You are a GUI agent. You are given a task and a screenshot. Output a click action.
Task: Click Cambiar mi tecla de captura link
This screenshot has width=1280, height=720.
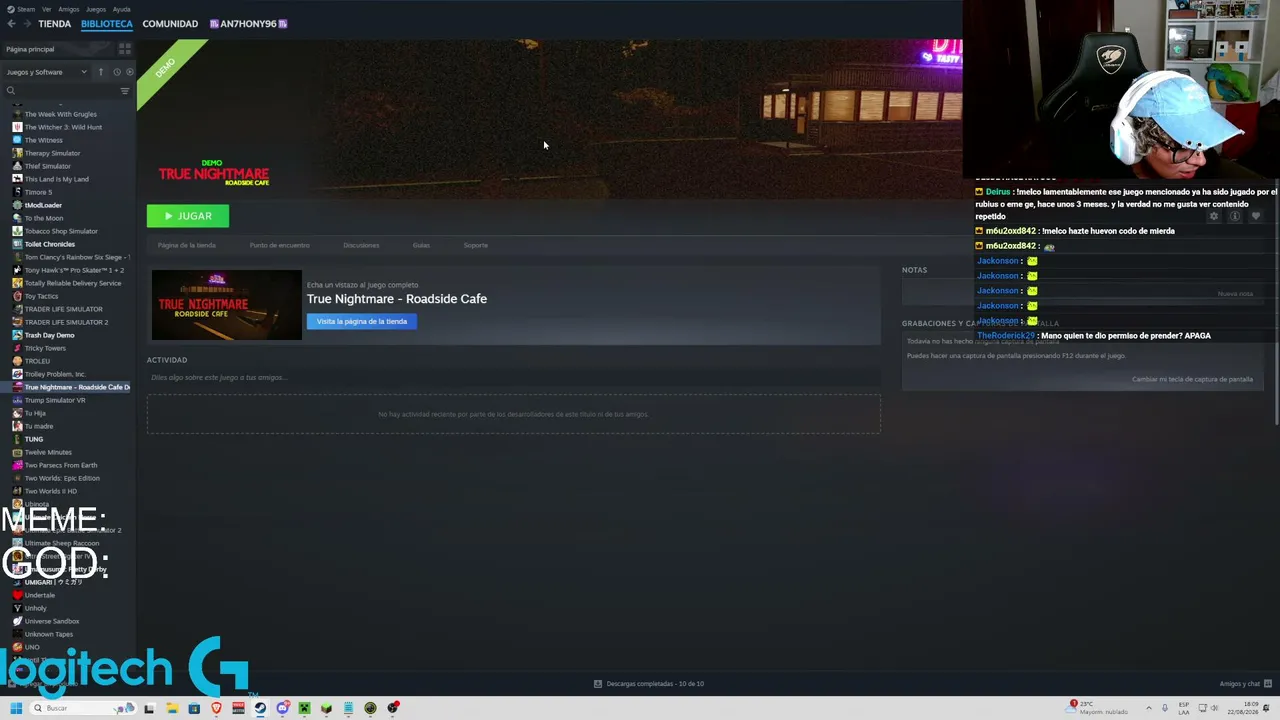point(1192,380)
